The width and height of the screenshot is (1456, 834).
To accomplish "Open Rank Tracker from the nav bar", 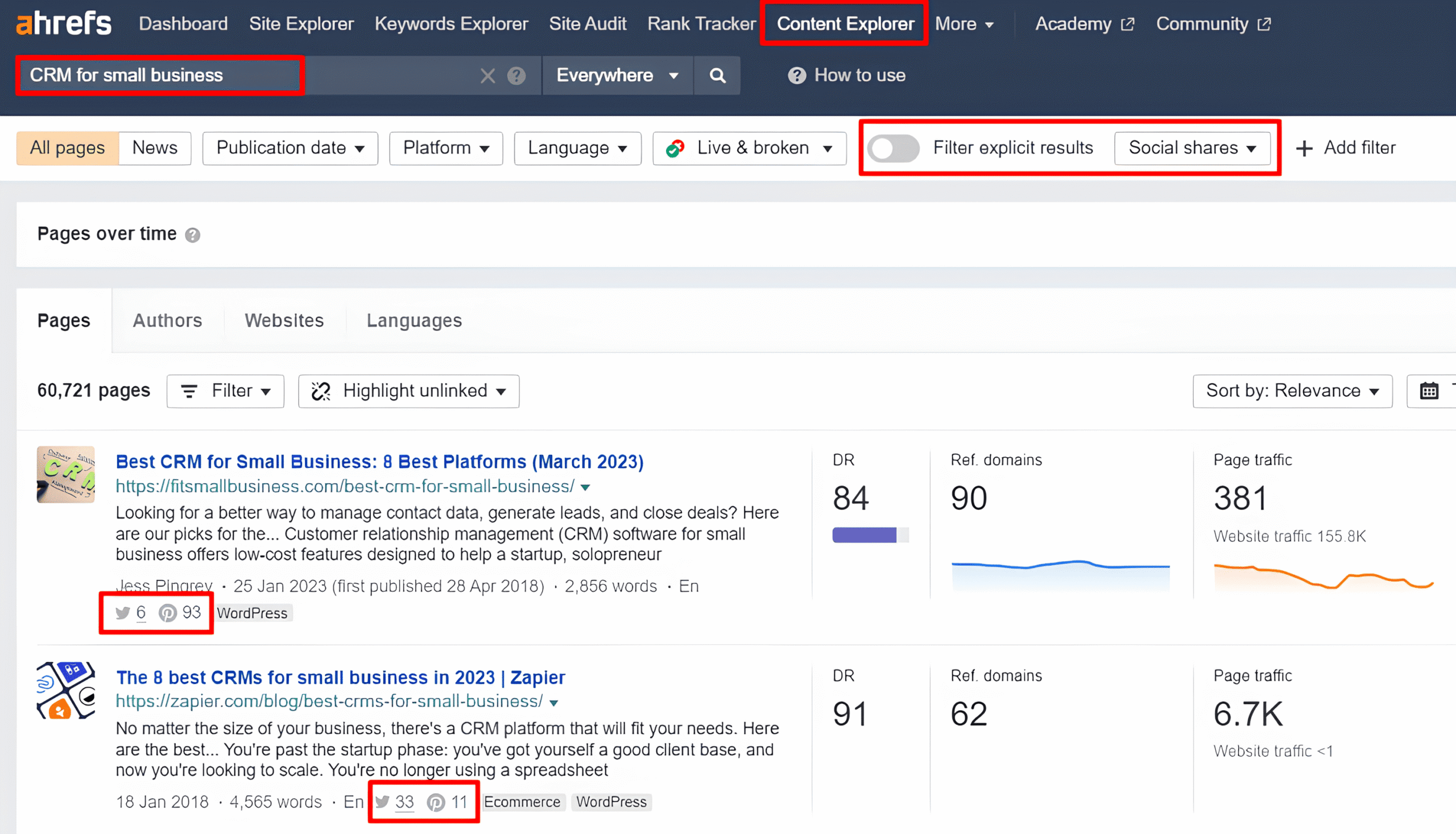I will pyautogui.click(x=701, y=24).
